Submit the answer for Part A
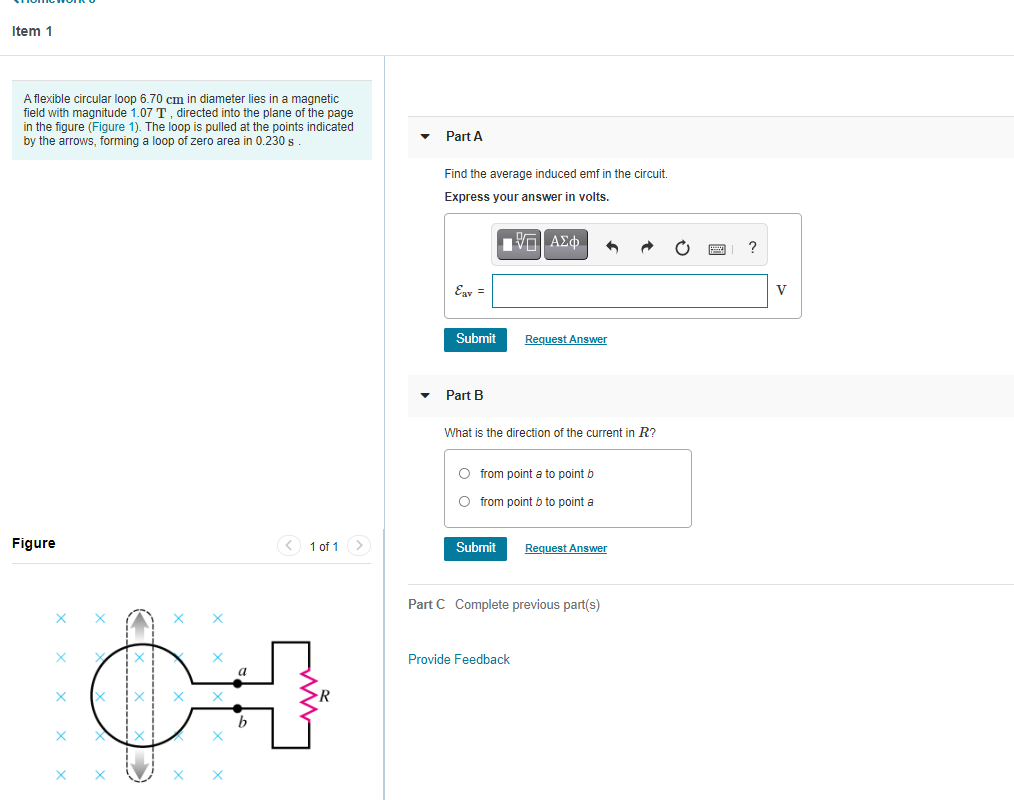 tap(475, 339)
